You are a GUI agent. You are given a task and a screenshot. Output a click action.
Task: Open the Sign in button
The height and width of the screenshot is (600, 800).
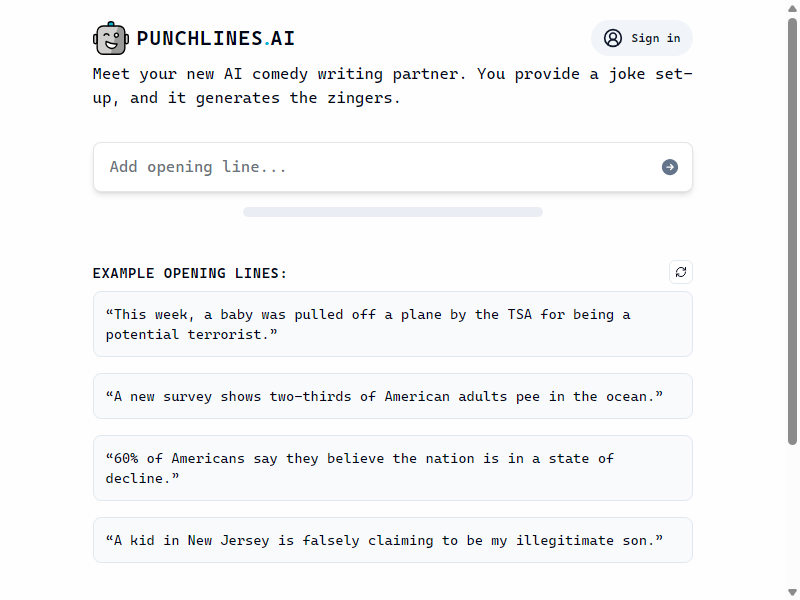tap(641, 38)
